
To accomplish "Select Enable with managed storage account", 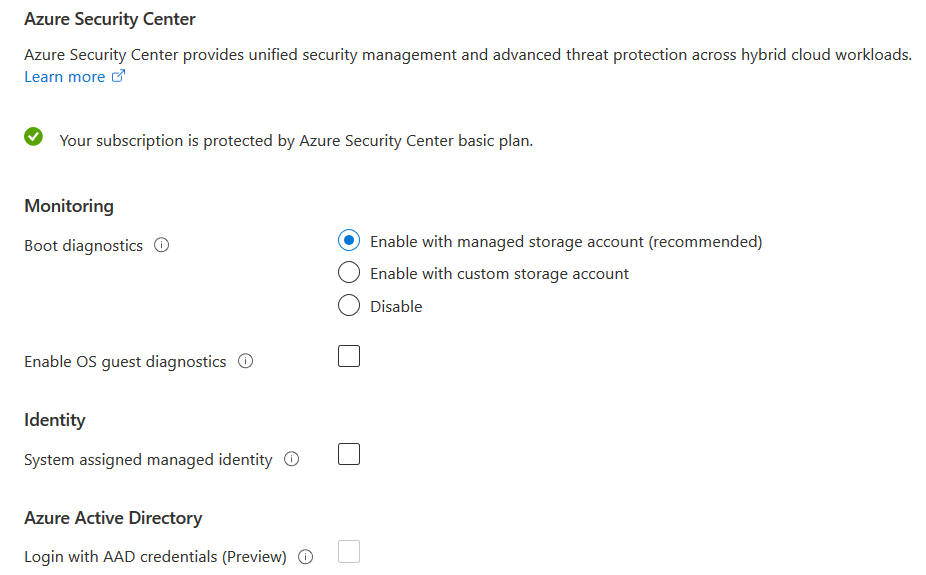I will [349, 241].
